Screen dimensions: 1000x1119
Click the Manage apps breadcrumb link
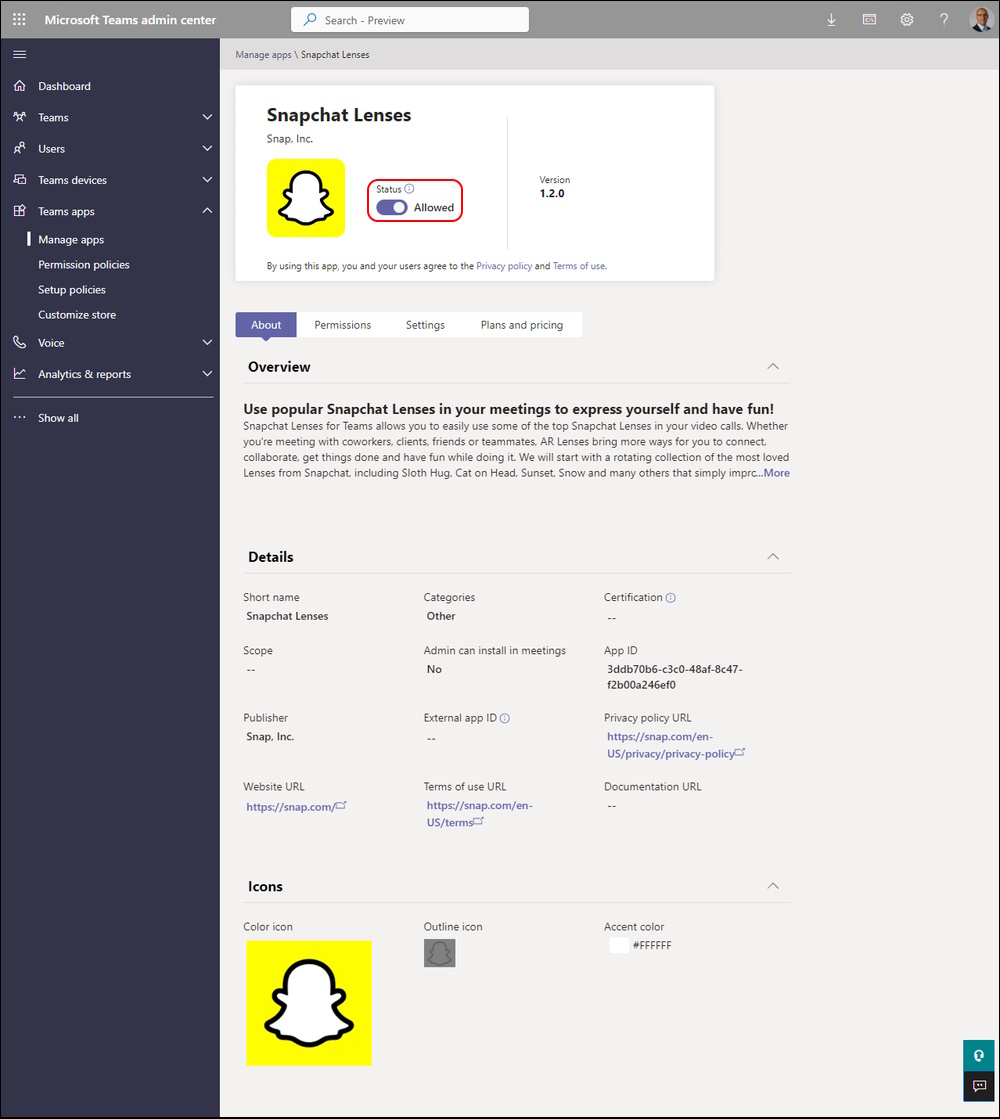tap(263, 55)
